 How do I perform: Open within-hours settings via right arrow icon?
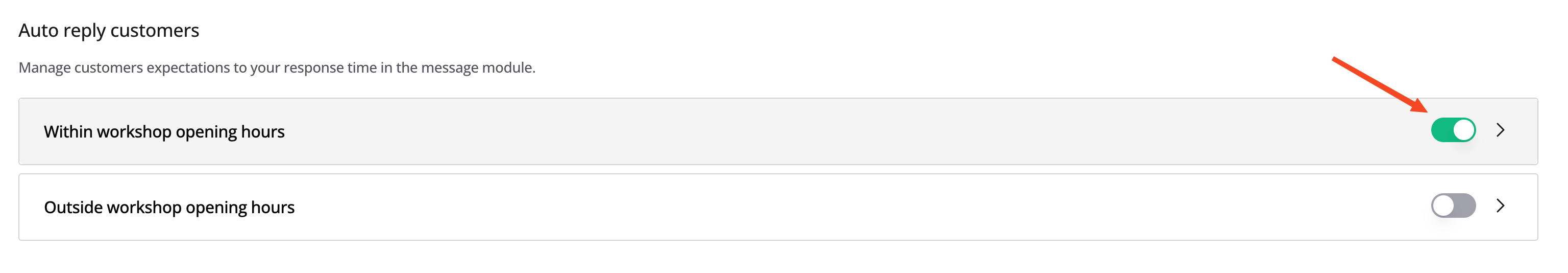(1500, 130)
